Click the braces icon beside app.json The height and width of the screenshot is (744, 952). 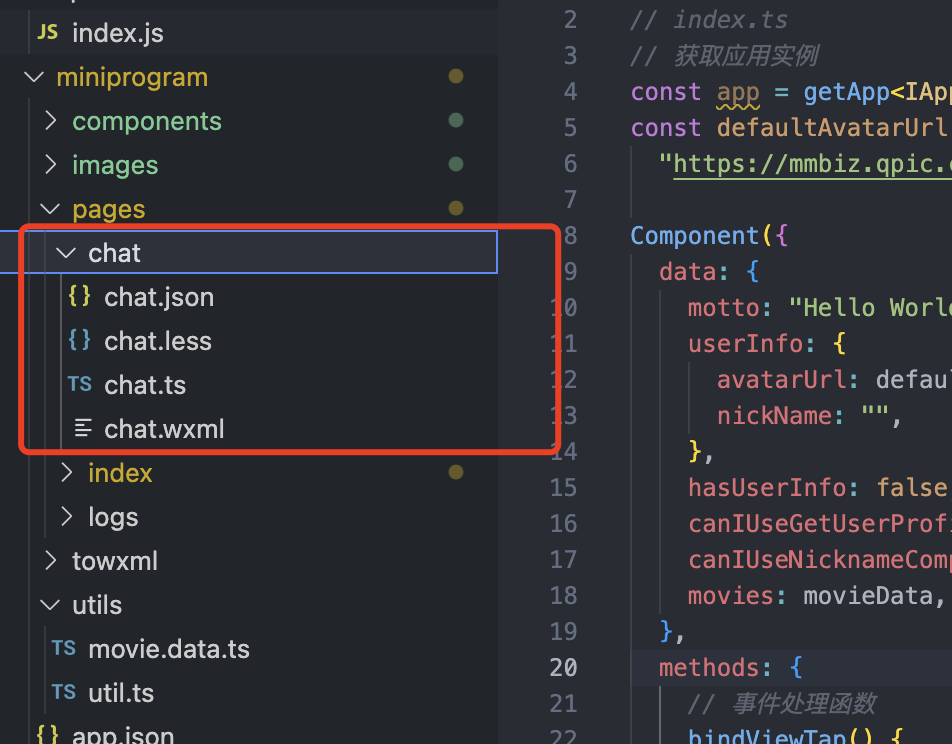pyautogui.click(x=47, y=735)
